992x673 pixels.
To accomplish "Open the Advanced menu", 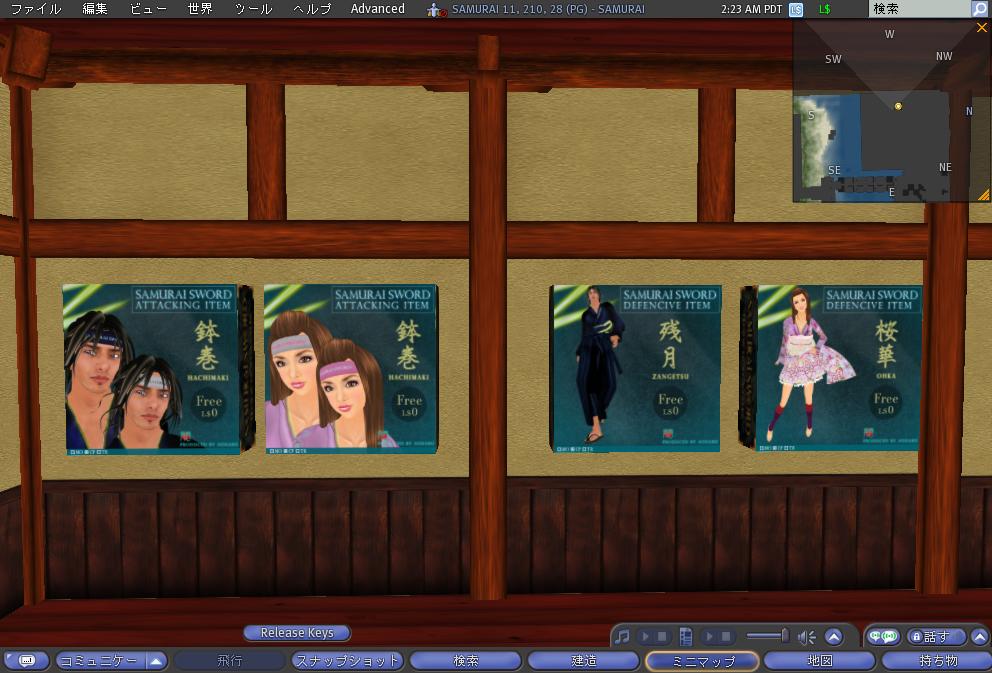I will (378, 9).
